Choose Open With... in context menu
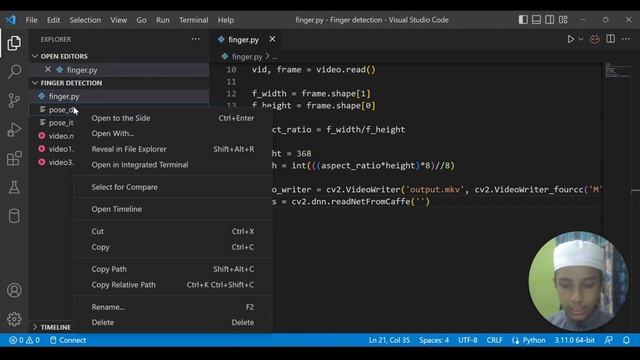 (173, 133)
